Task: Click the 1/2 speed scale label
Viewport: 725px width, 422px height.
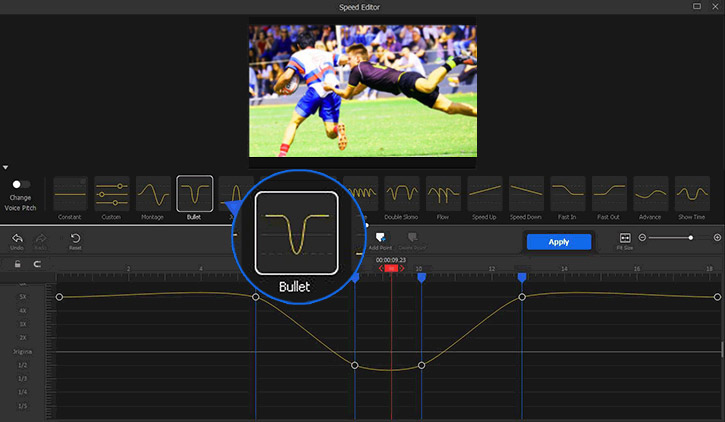Action: point(23,365)
